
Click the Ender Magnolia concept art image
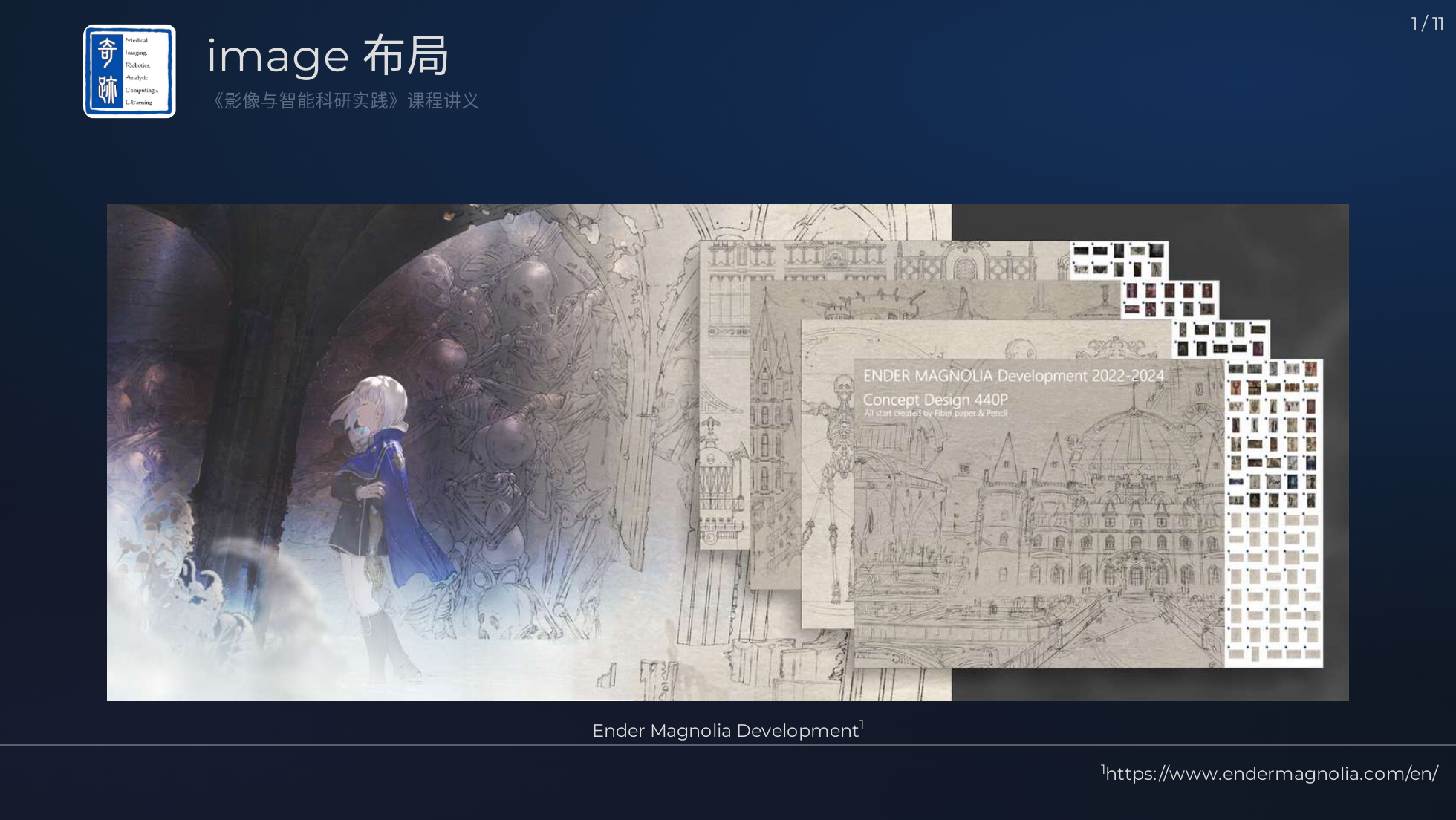coord(728,452)
